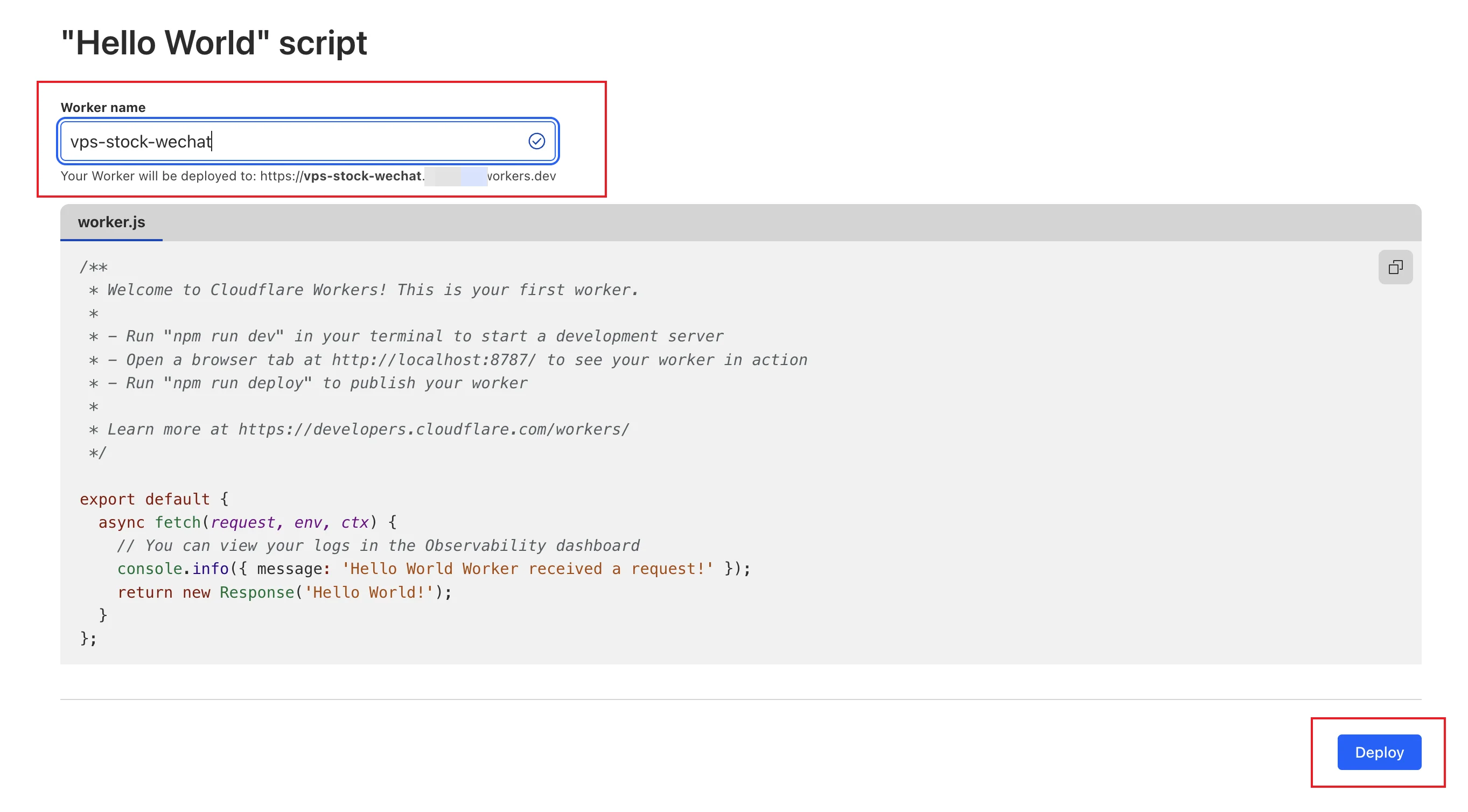
Task: Click the "npm run deploy" comment line
Action: [307, 383]
